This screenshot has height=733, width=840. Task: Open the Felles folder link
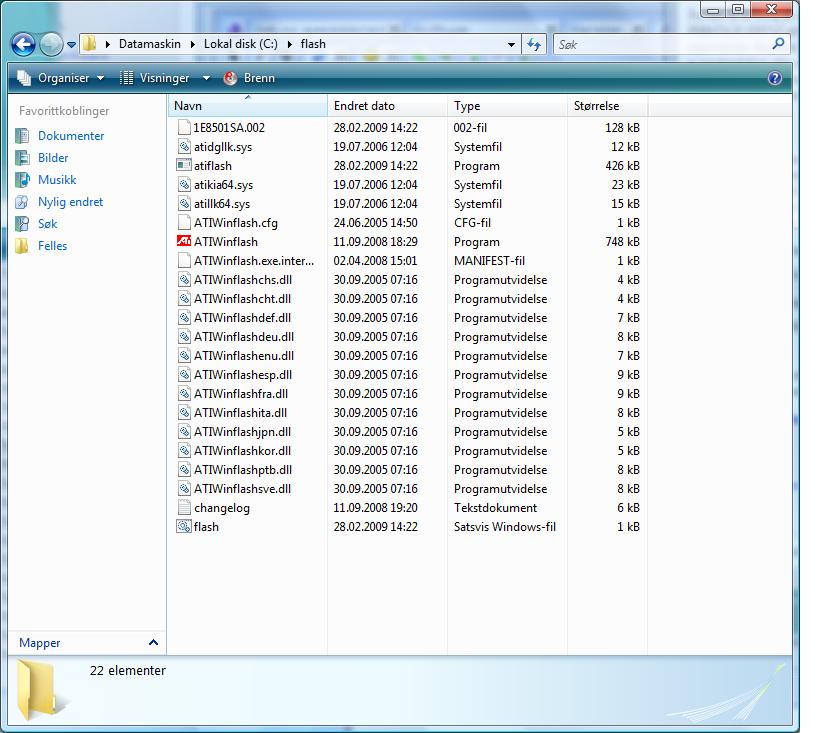52,246
